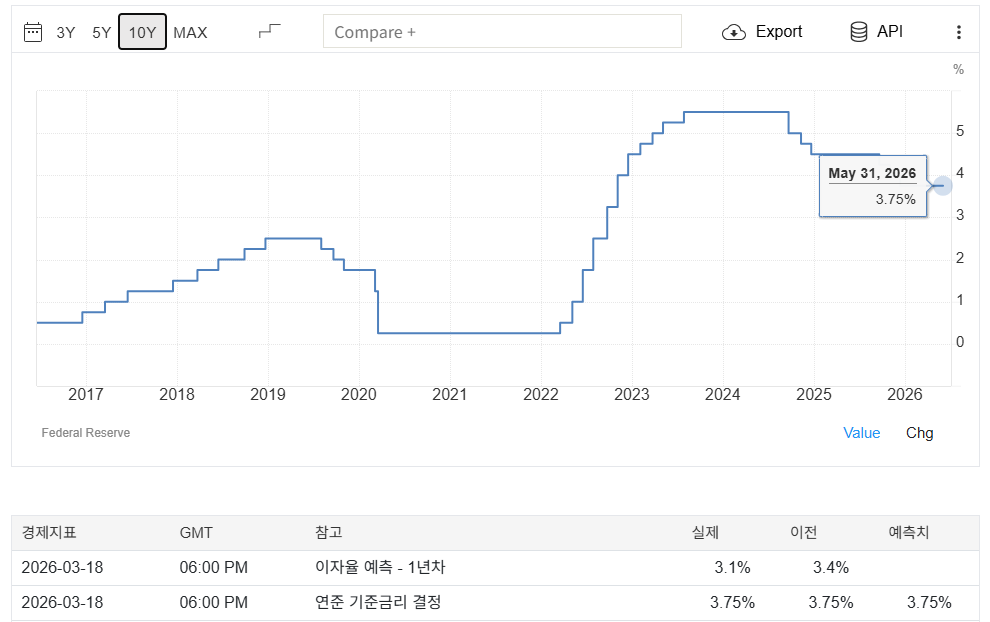Image resolution: width=990 pixels, height=622 pixels.
Task: Click the % unit label above the y-axis
Action: 958,69
